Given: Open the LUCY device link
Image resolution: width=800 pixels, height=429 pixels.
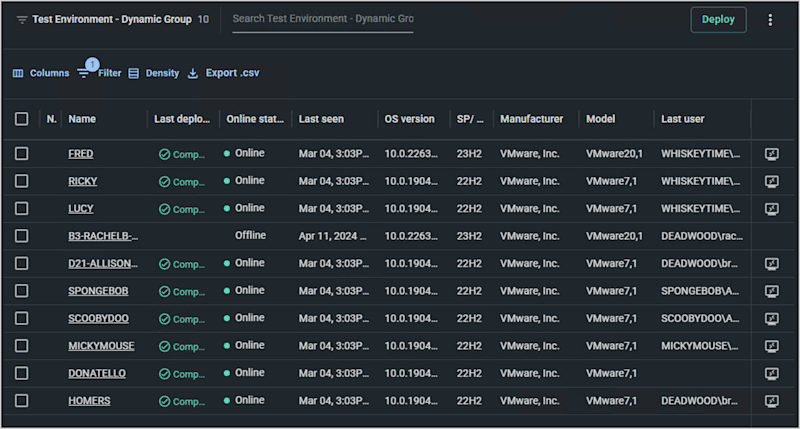Looking at the screenshot, I should (82, 208).
